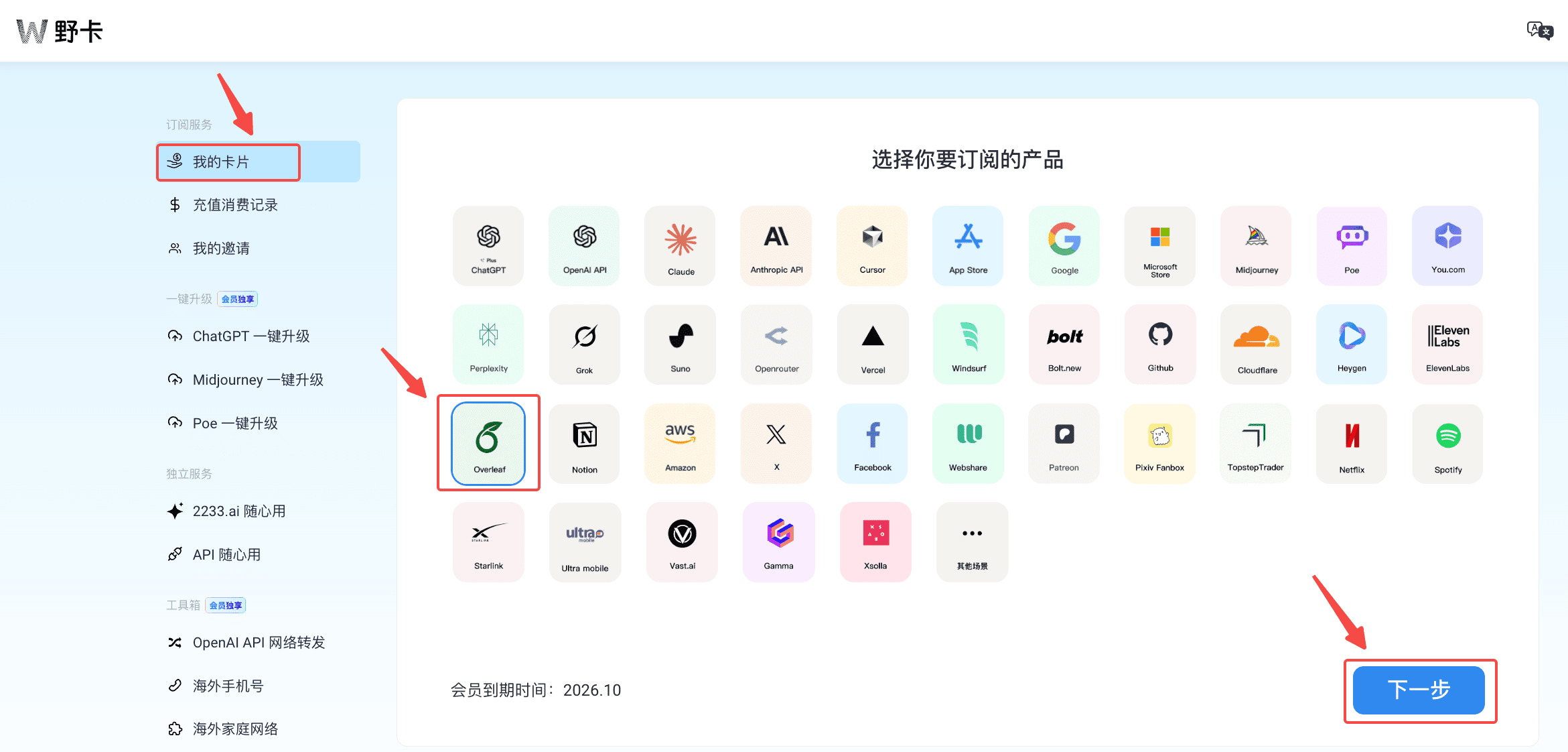The height and width of the screenshot is (752, 1568).
Task: Click the 会员独享 badge beside 一键升级
Action: pyautogui.click(x=238, y=299)
